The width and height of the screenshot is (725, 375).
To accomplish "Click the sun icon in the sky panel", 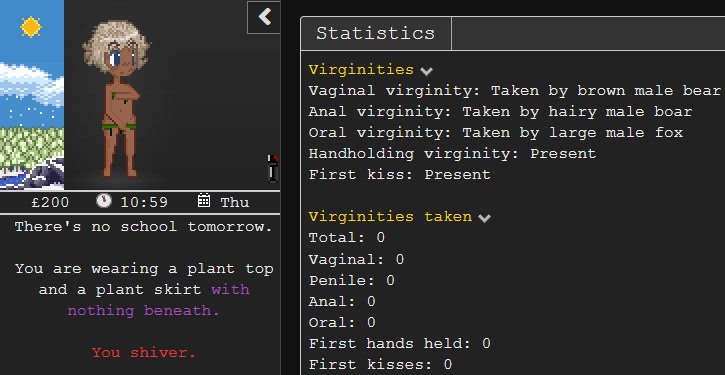I will coord(31,27).
